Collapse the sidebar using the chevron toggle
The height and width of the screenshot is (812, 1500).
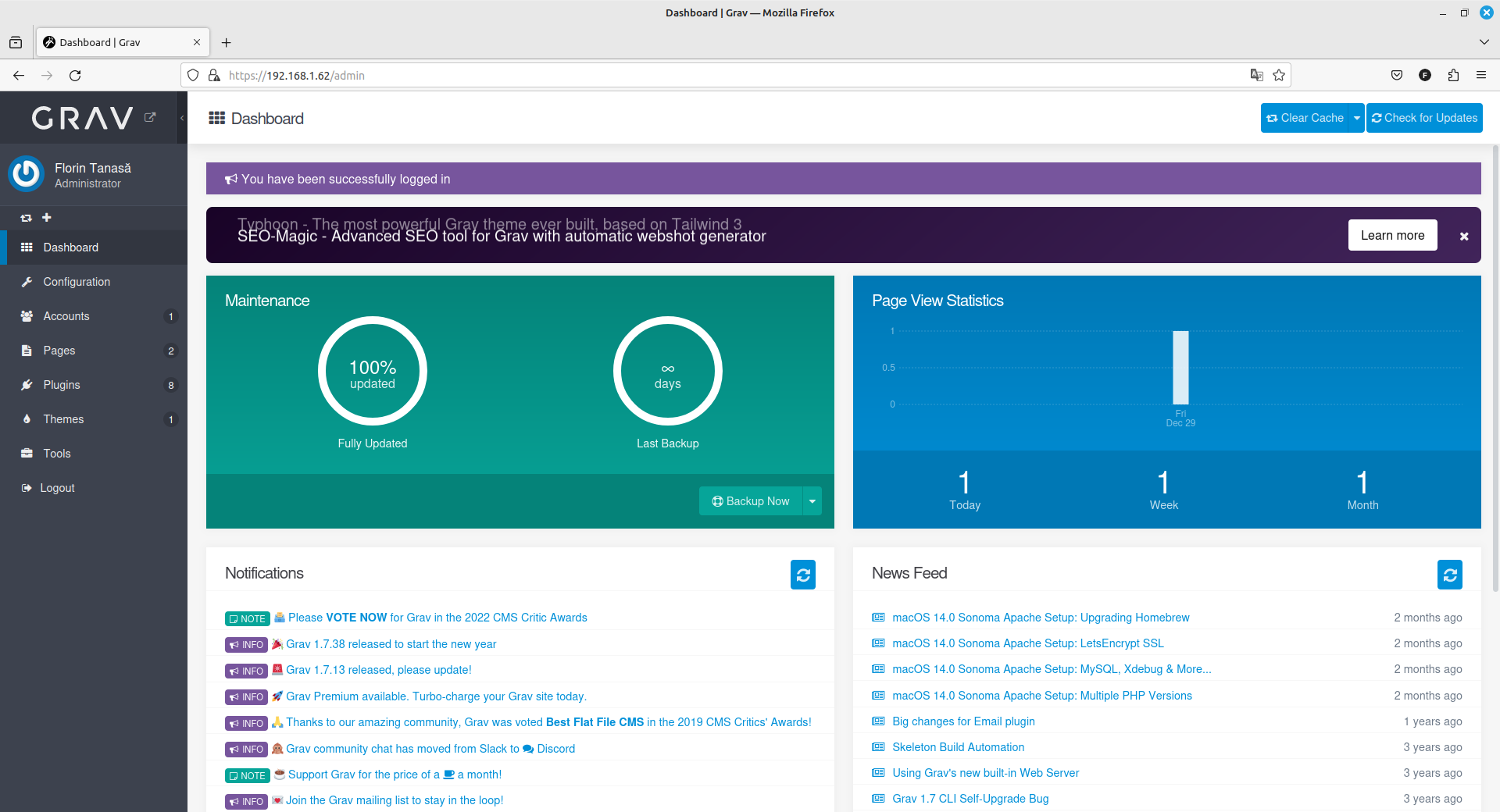pos(182,118)
